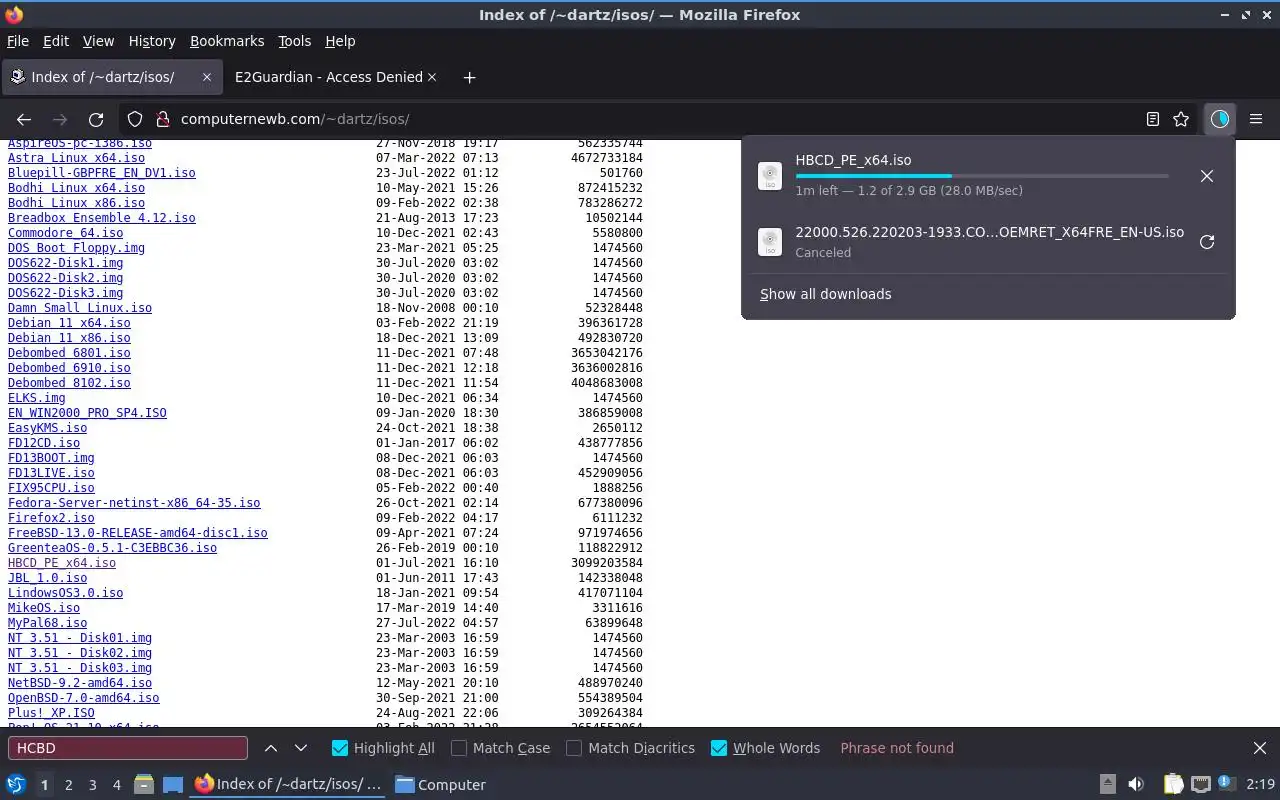Viewport: 1280px width, 800px height.
Task: Find next match arrow in find bar
Action: [x=301, y=748]
